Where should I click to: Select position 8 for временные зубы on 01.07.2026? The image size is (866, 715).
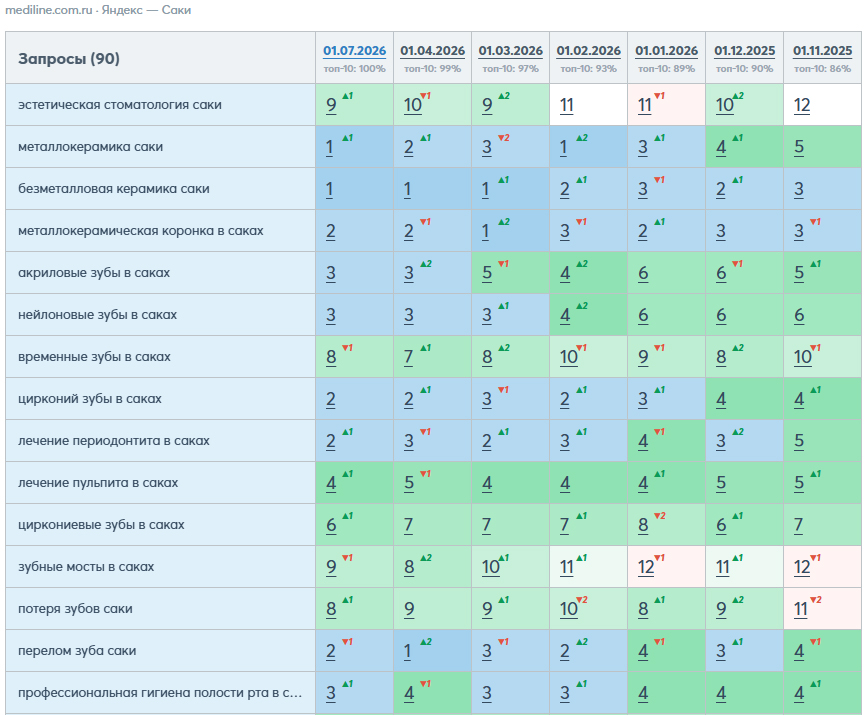click(x=331, y=357)
